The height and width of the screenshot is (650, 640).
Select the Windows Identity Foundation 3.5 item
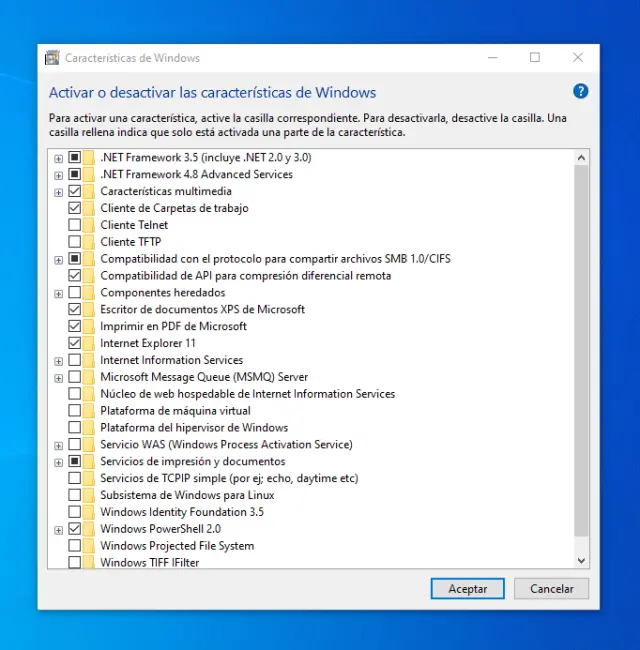coord(181,512)
